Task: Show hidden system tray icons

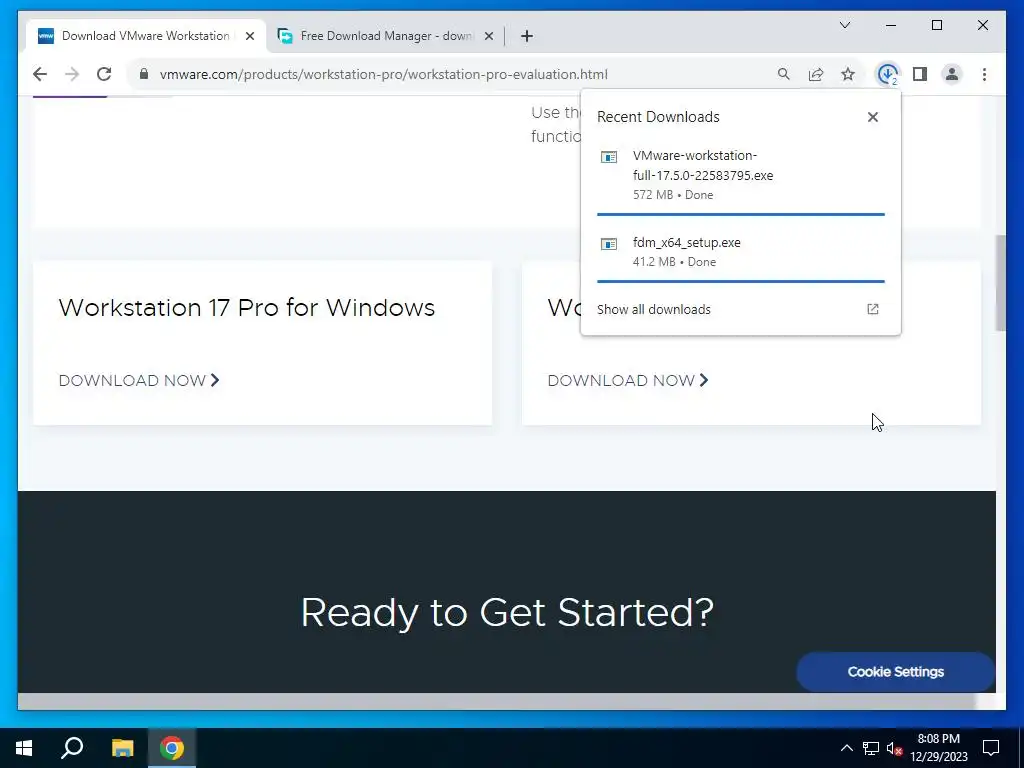Action: point(846,748)
